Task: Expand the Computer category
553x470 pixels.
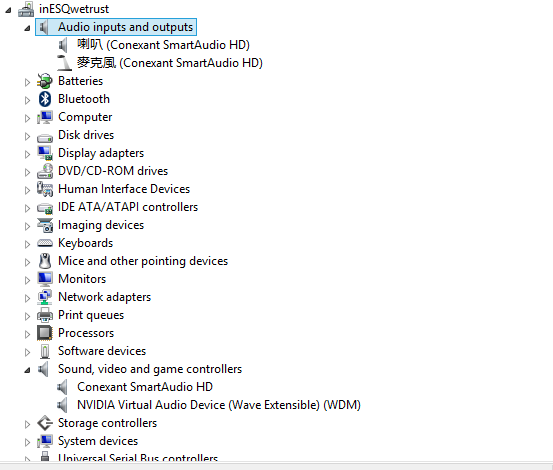Action: coord(27,118)
